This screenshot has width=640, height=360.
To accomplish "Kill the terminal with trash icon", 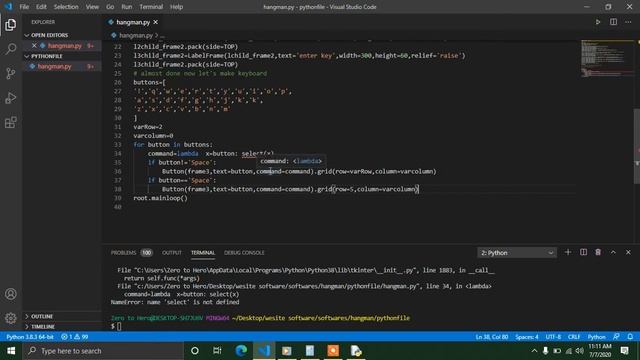I will (598, 252).
